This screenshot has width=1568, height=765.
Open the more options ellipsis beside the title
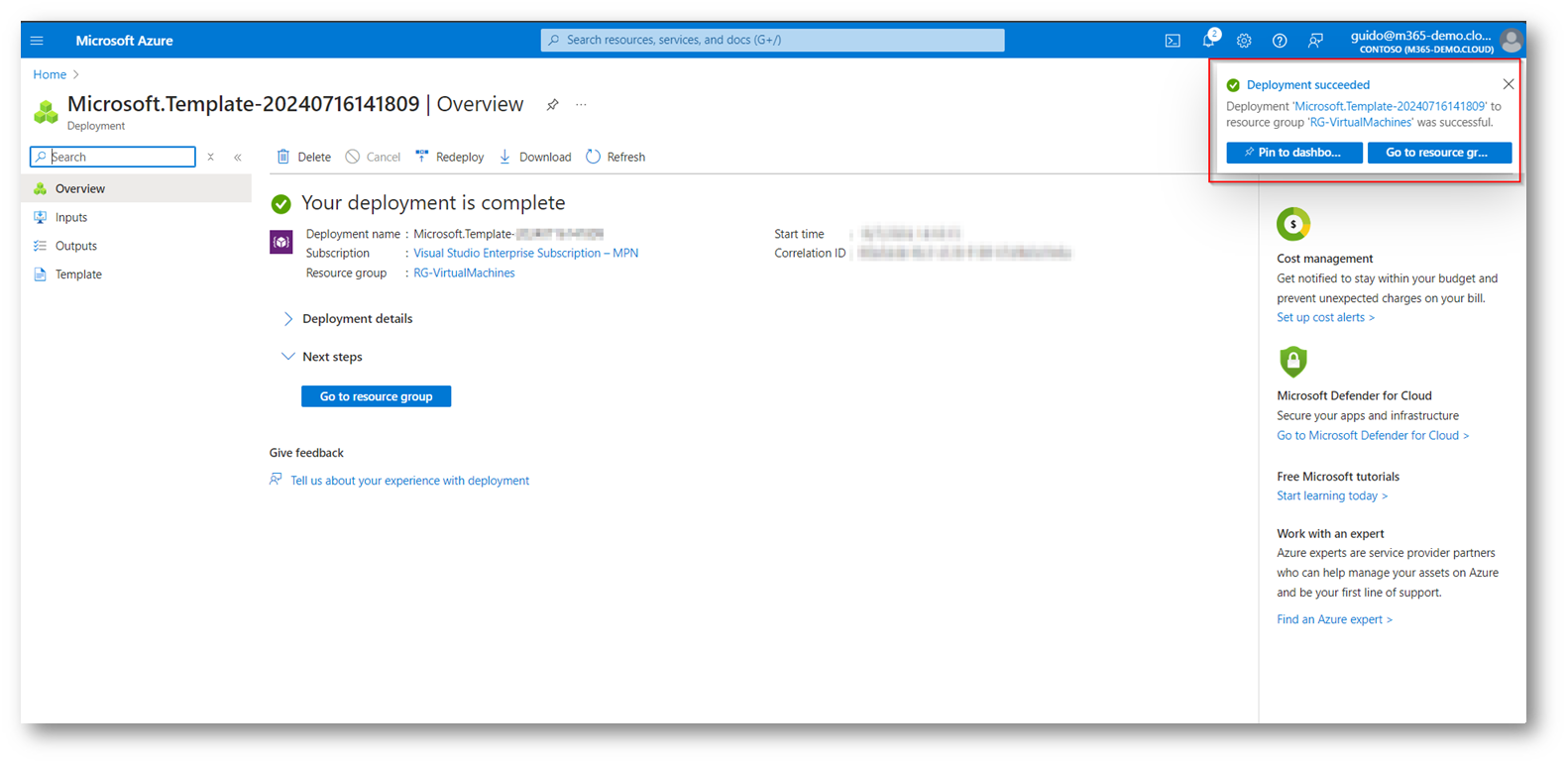pos(581,104)
